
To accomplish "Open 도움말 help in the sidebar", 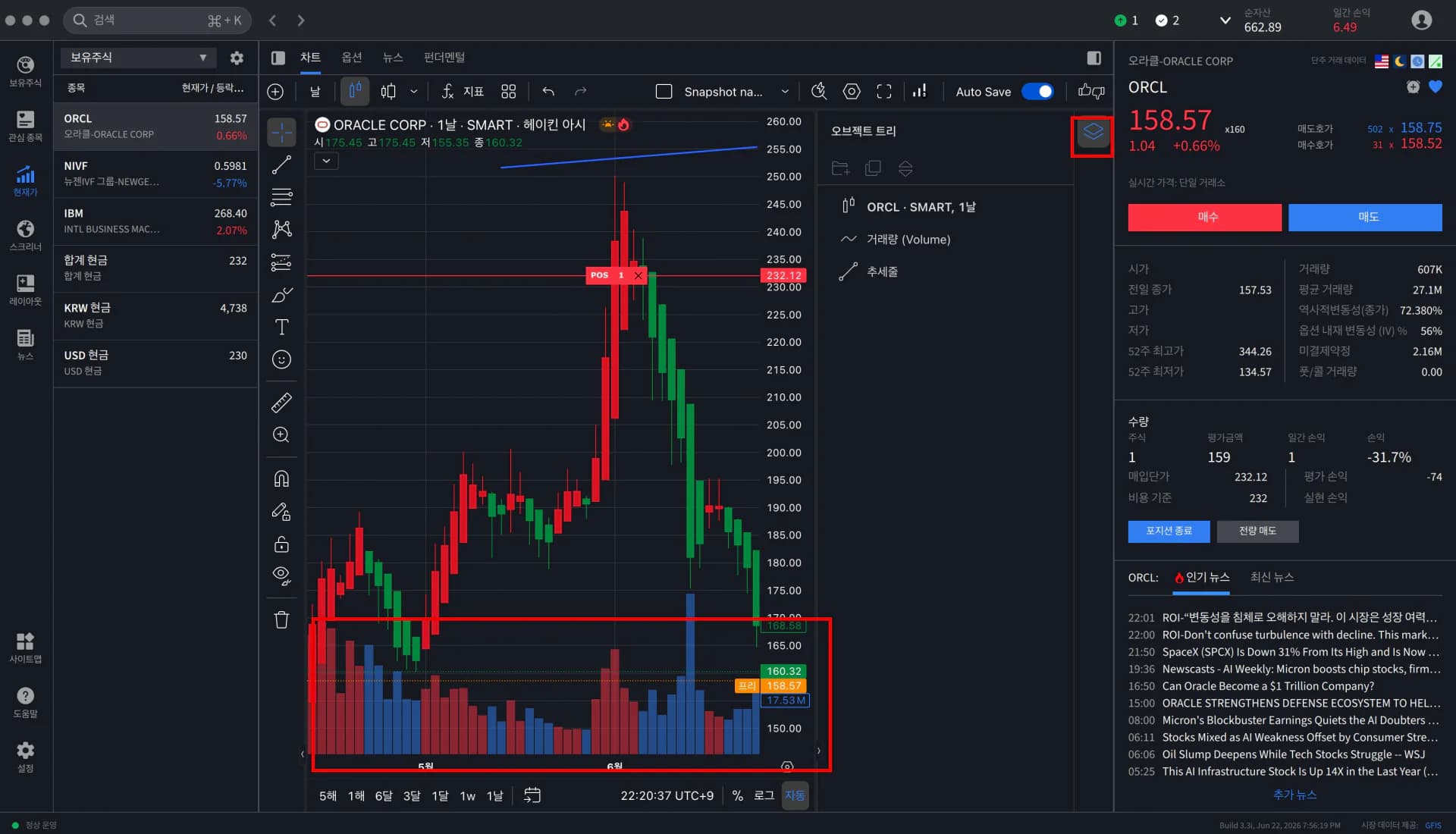I will click(25, 703).
